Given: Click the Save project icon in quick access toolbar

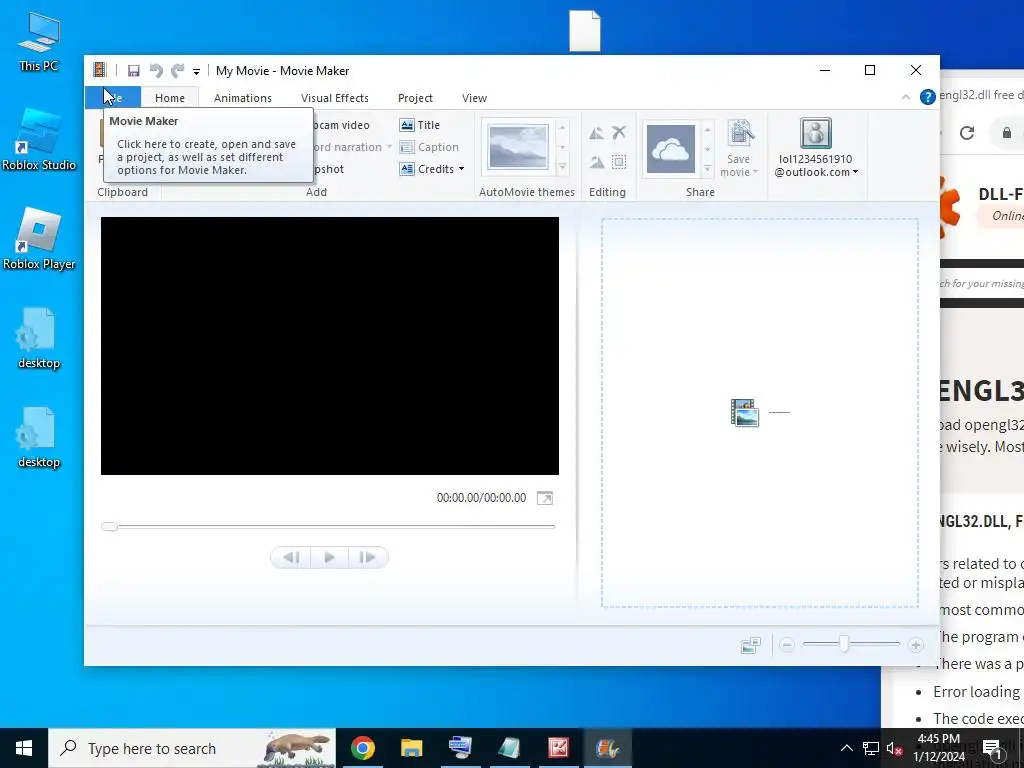Looking at the screenshot, I should [x=134, y=71].
